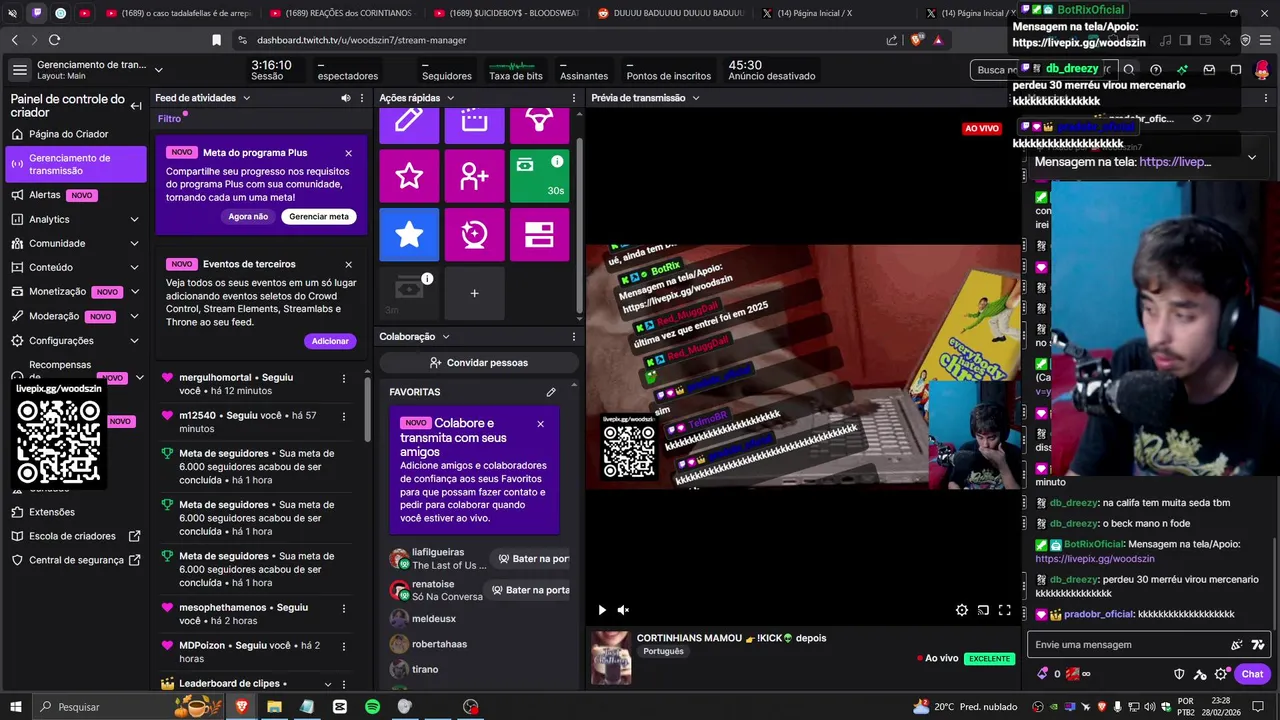1280x720 pixels.
Task: Click Agora não on Plus goal card
Action: pos(248,217)
